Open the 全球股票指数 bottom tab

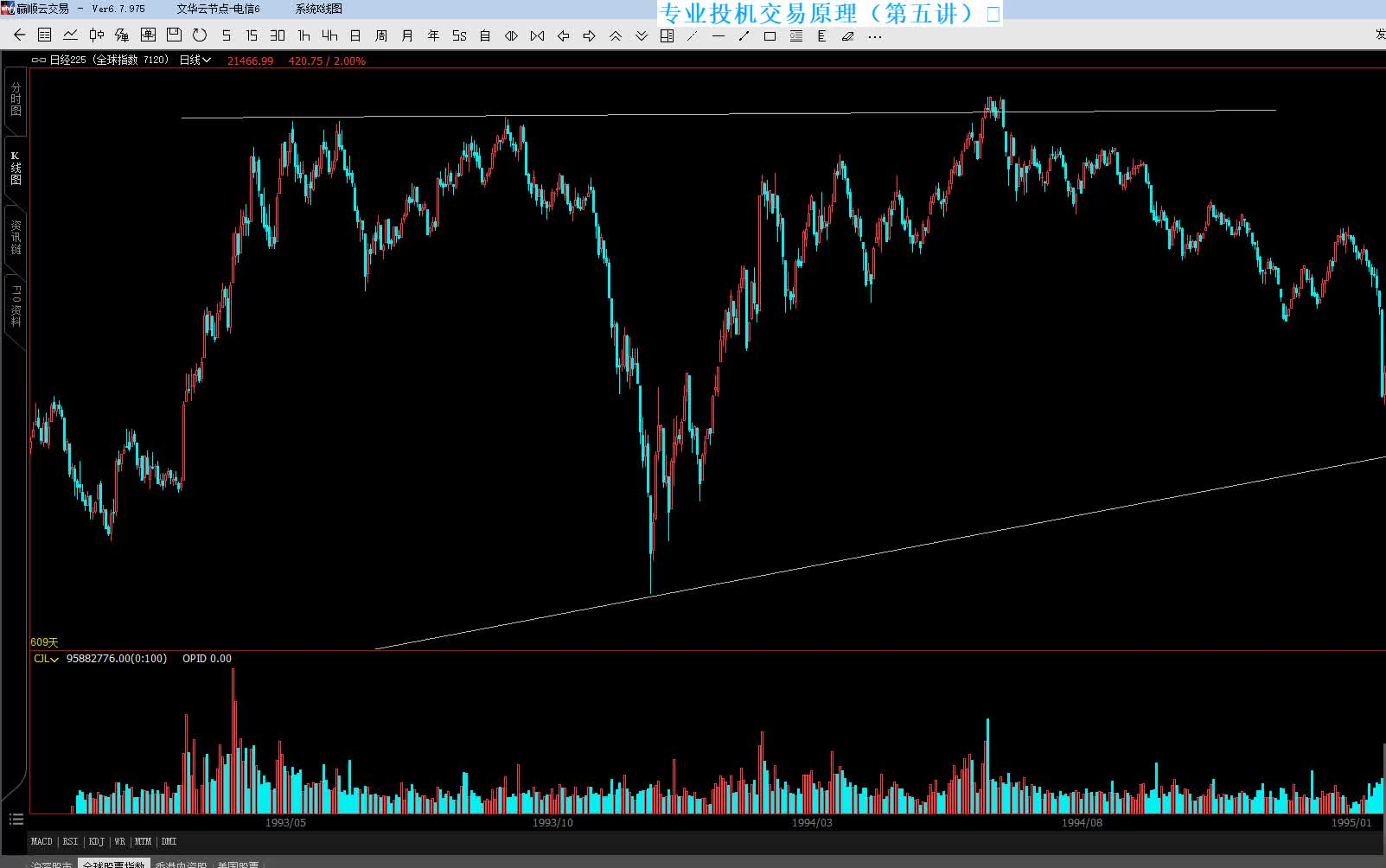click(x=114, y=864)
